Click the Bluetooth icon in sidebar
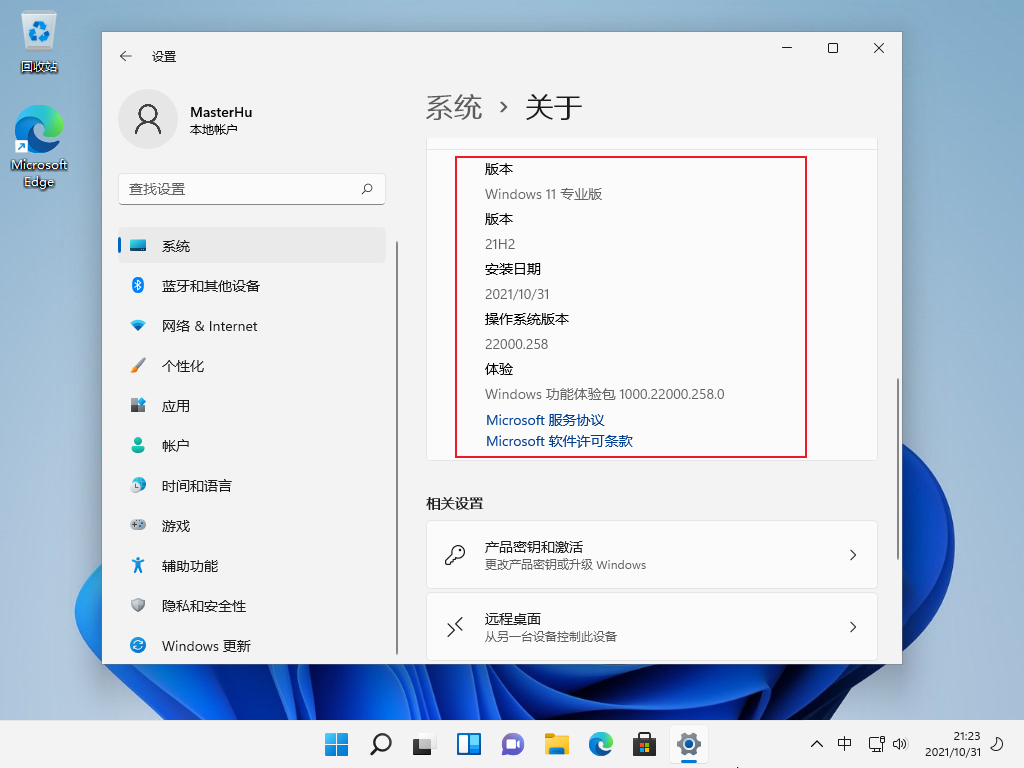 138,285
